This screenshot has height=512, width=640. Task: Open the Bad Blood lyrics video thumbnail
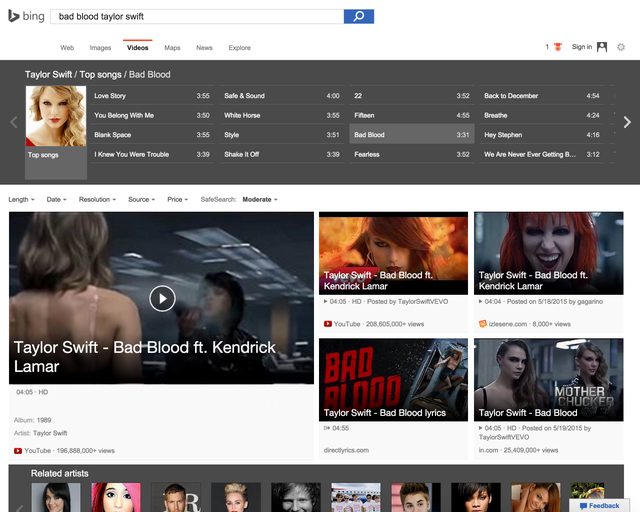click(393, 380)
